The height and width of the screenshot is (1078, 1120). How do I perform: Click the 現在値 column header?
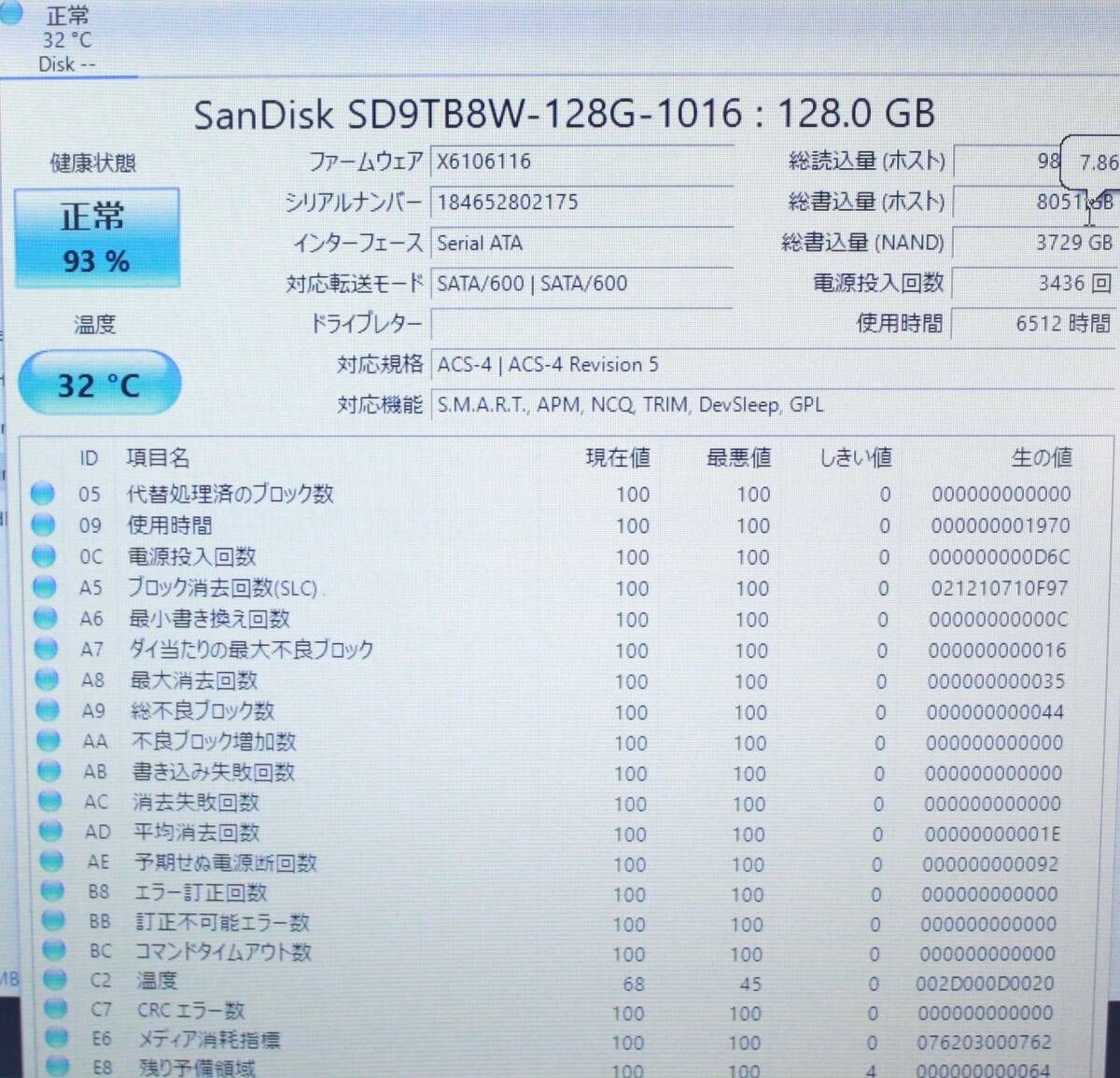617,457
